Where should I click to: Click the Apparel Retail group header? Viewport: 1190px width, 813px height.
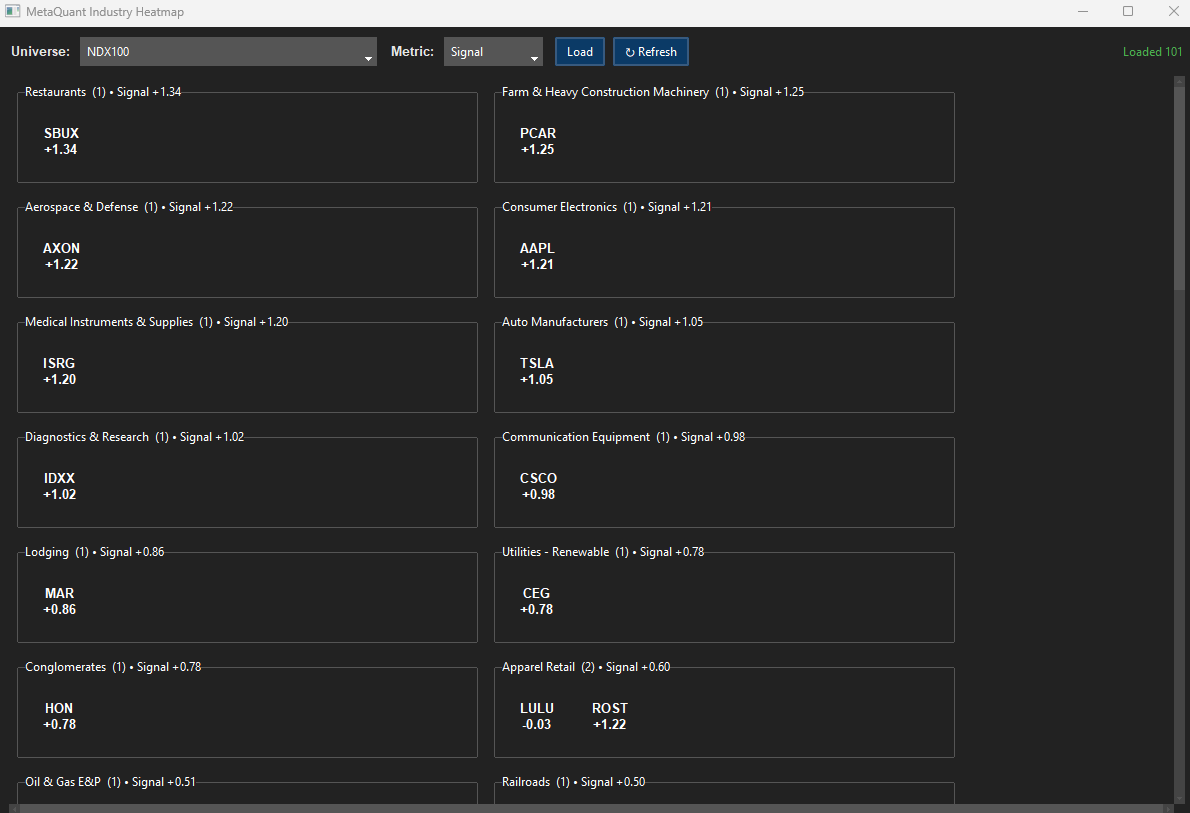(x=586, y=667)
